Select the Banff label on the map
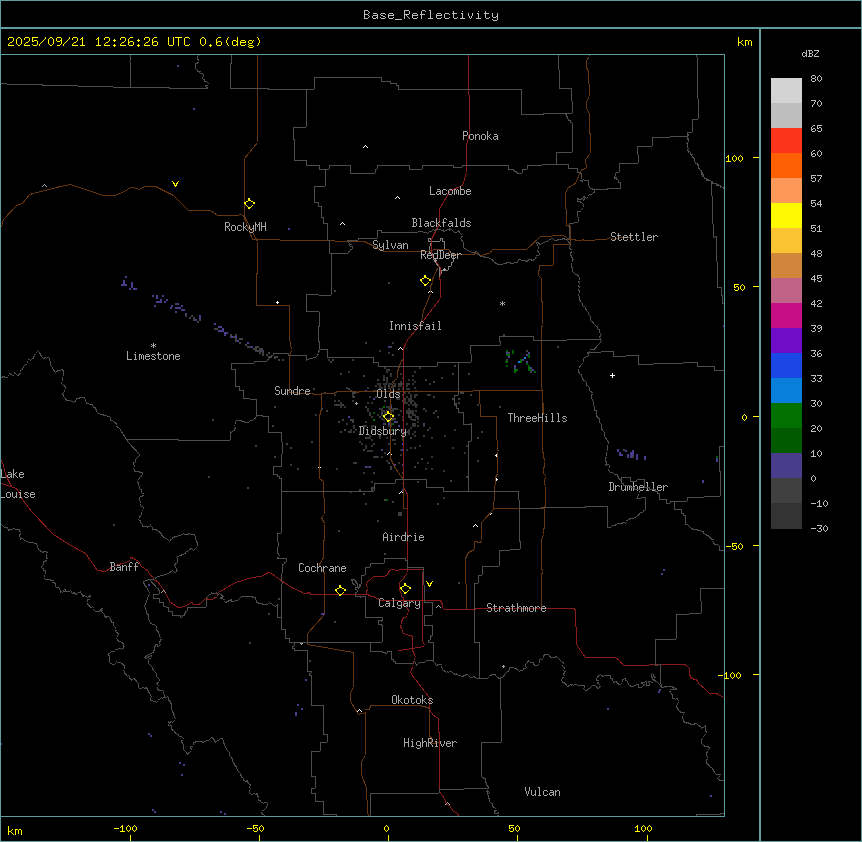 tap(124, 567)
